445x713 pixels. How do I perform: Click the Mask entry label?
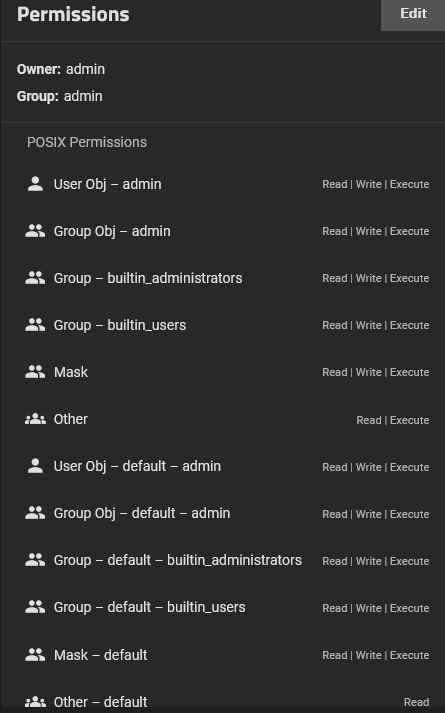tap(71, 372)
